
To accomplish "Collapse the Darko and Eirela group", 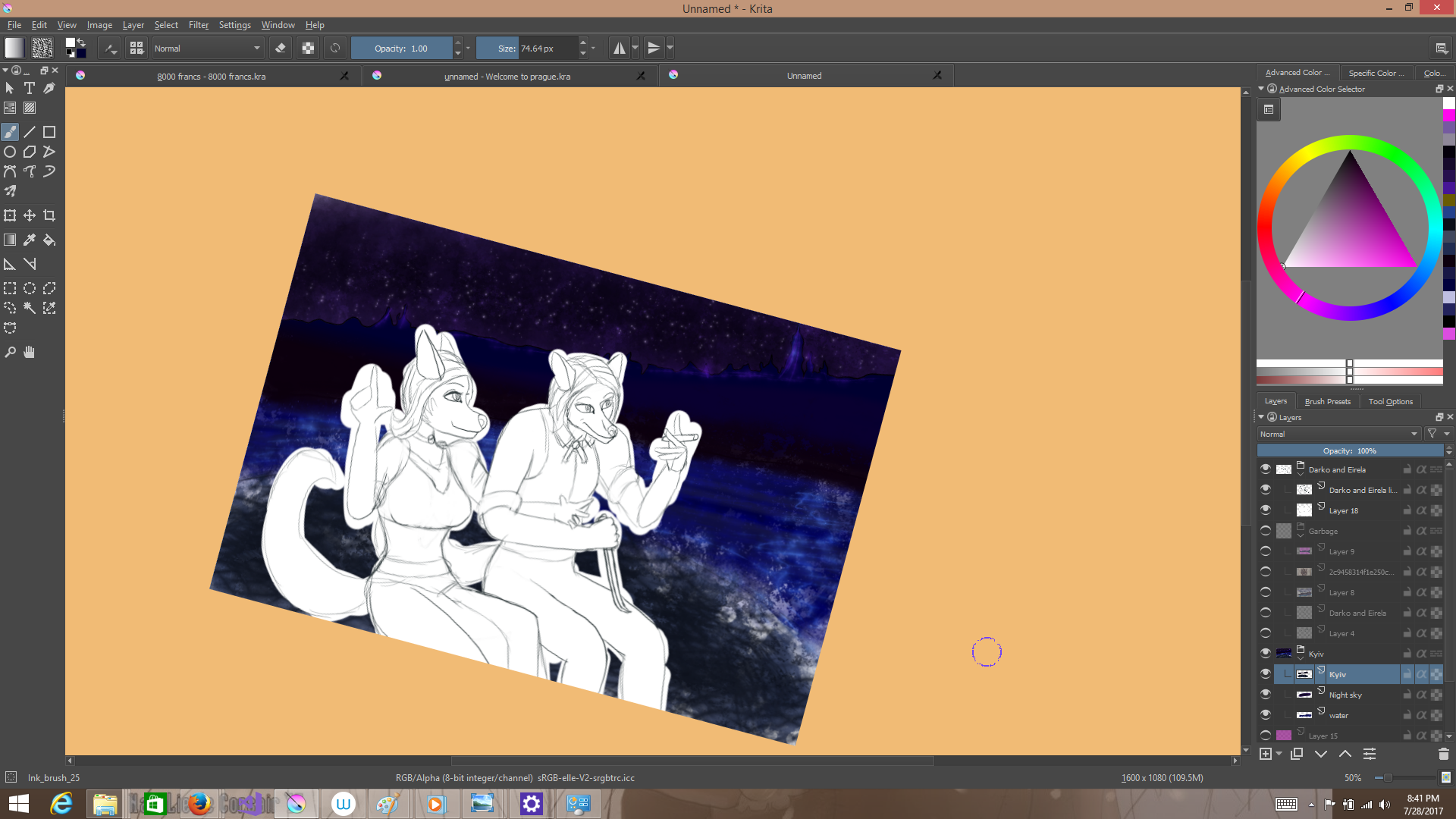I will click(1301, 472).
